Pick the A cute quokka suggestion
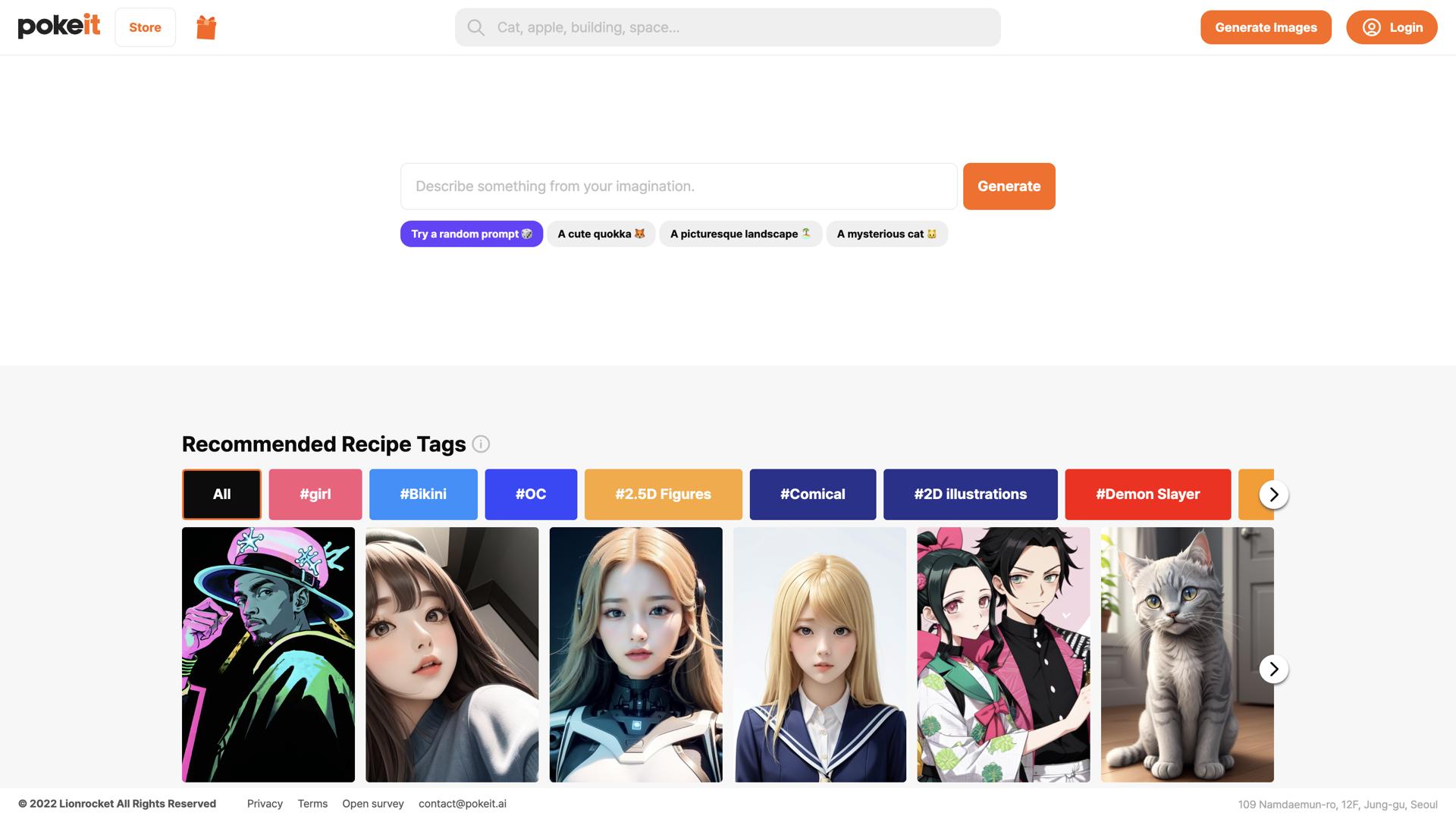This screenshot has height=819, width=1456. pyautogui.click(x=601, y=234)
